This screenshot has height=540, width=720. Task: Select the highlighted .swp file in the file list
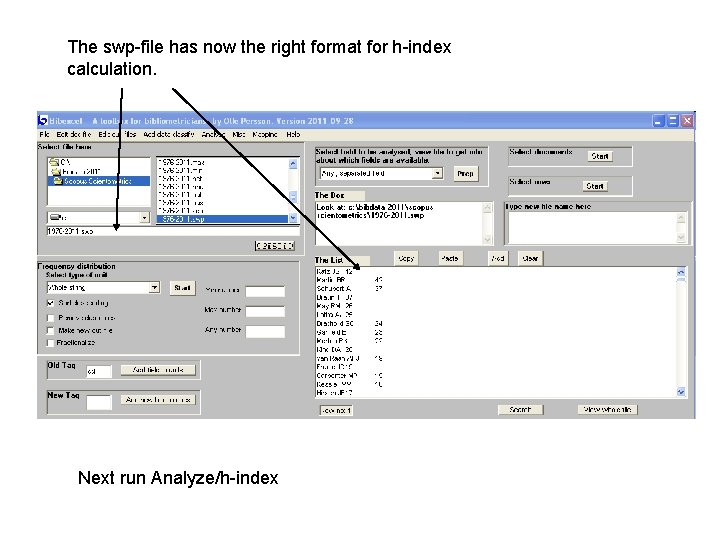pyautogui.click(x=223, y=219)
